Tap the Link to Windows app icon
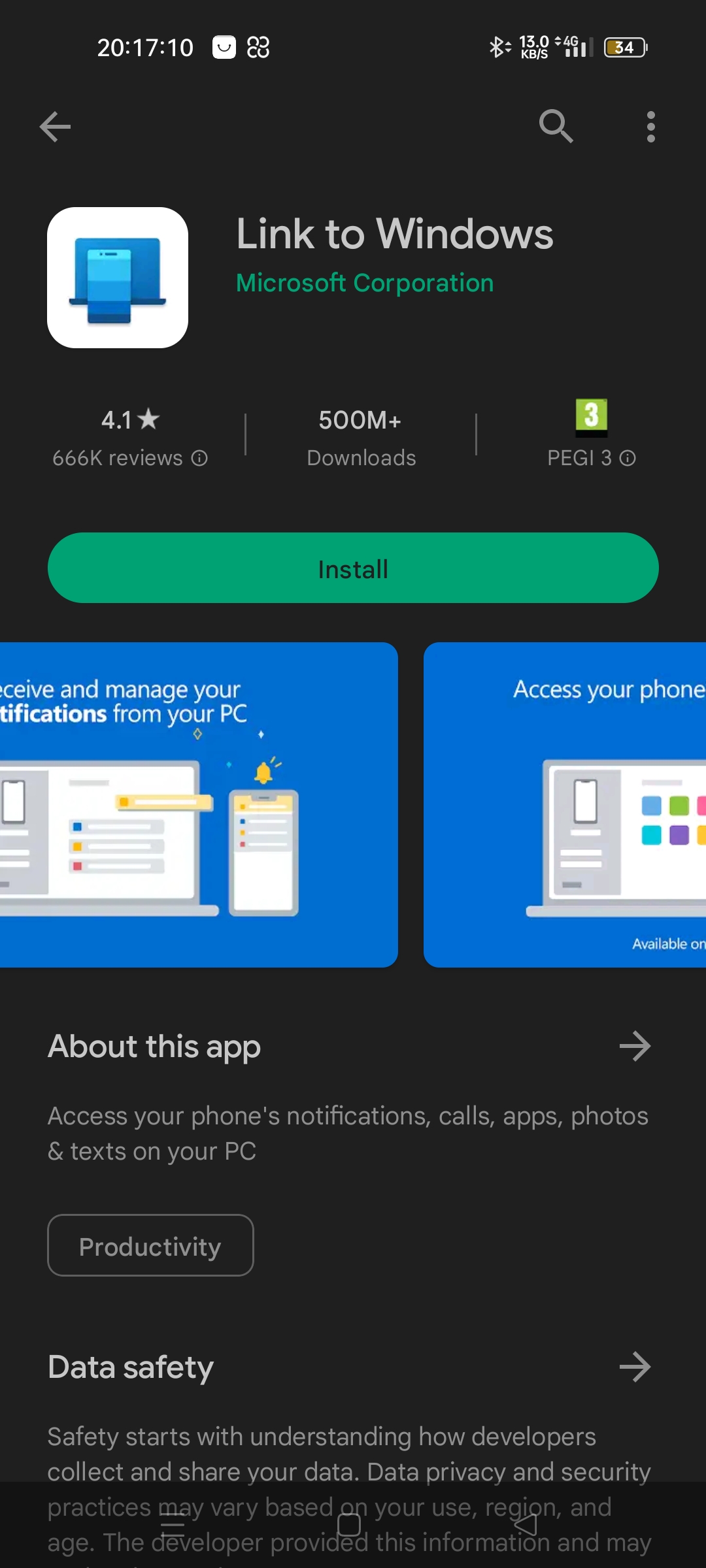The width and height of the screenshot is (706, 1568). click(x=118, y=278)
